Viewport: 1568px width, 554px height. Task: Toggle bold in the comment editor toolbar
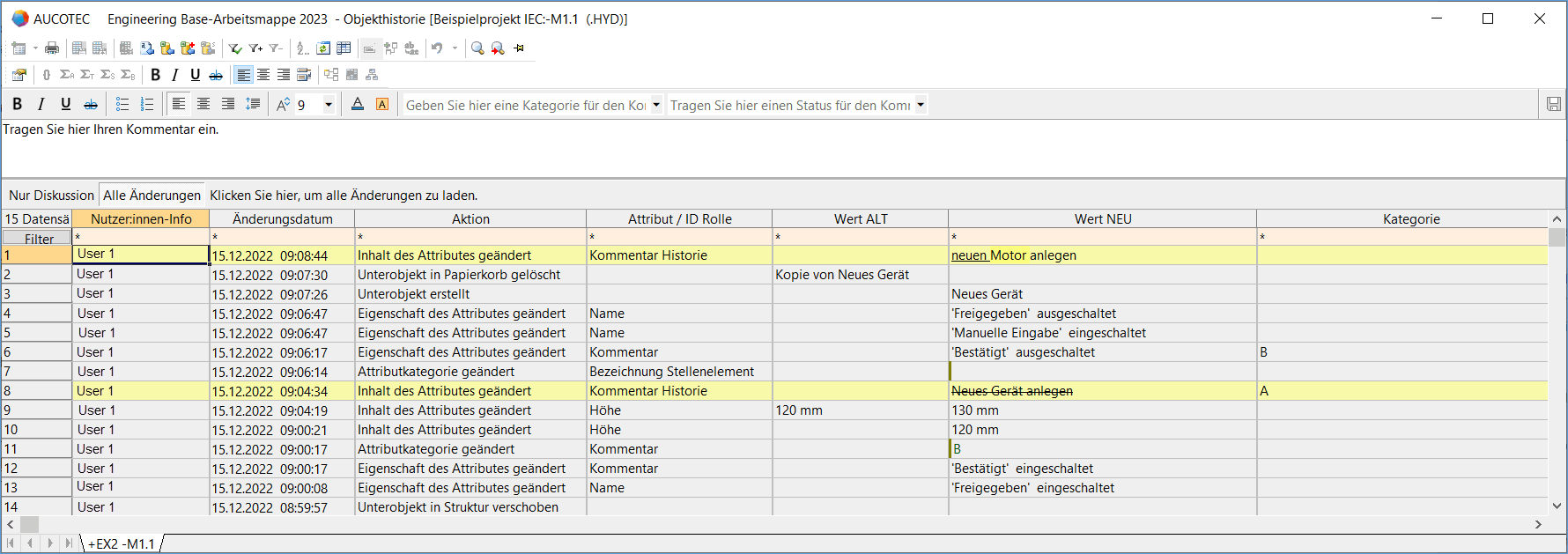(17, 105)
